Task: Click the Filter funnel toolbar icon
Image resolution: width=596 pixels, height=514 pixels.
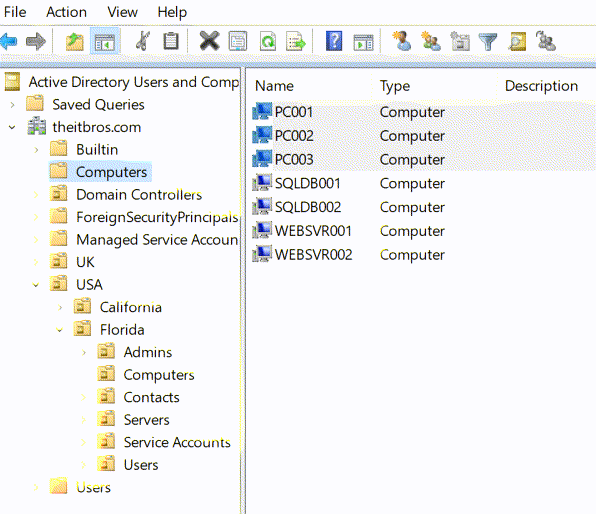Action: click(488, 41)
